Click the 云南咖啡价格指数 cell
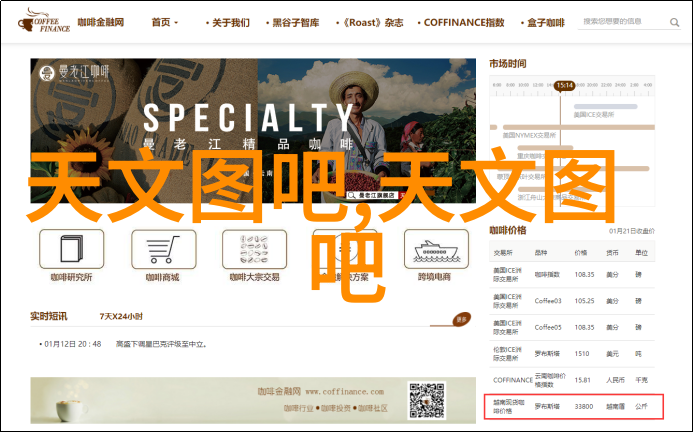This screenshot has height=433, width=694. coord(550,380)
